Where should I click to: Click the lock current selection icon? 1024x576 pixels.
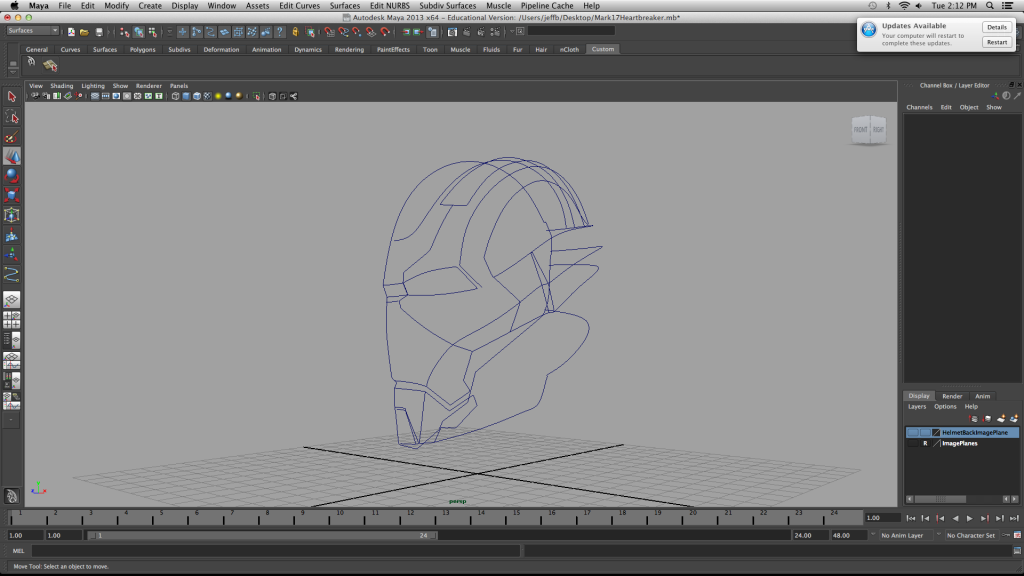(x=295, y=31)
